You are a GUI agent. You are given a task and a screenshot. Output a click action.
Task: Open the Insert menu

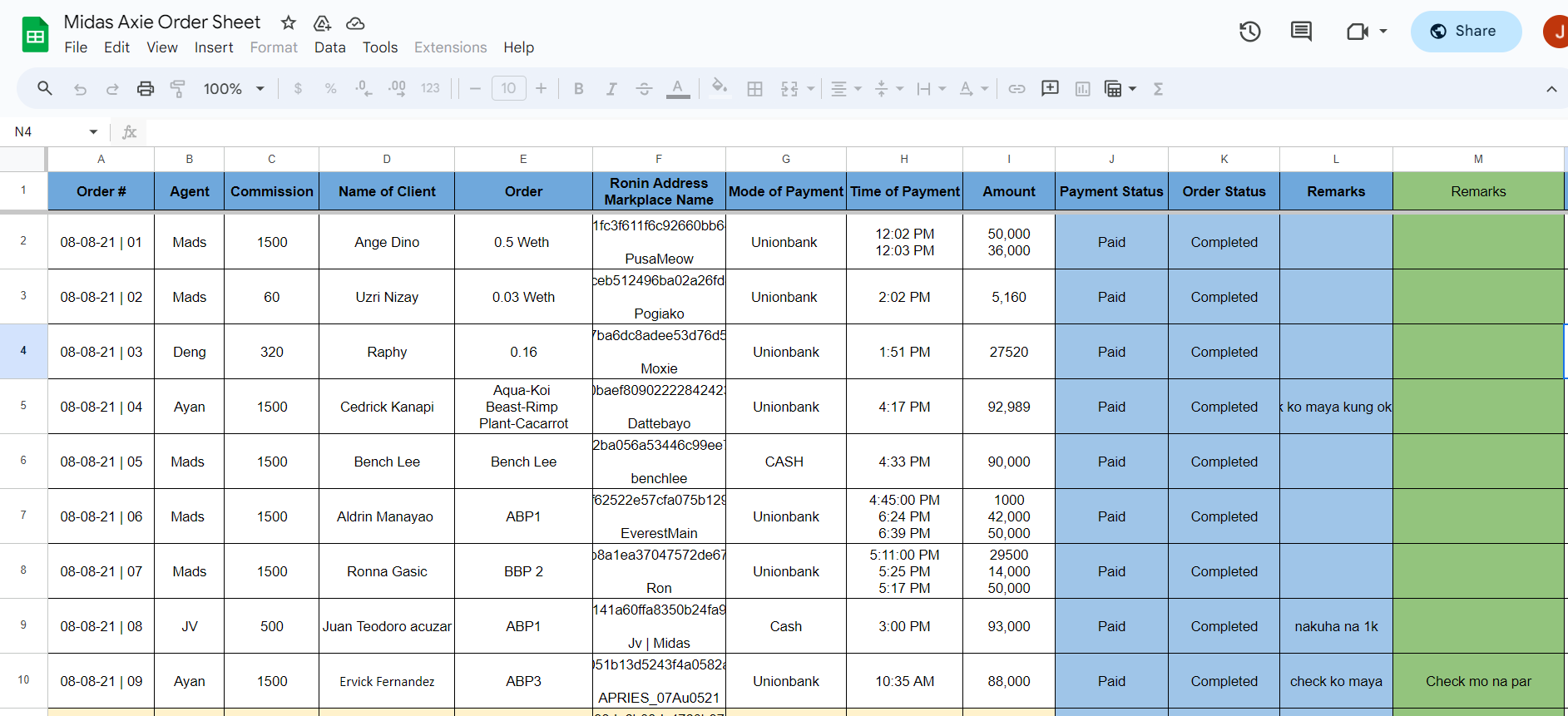tap(214, 47)
